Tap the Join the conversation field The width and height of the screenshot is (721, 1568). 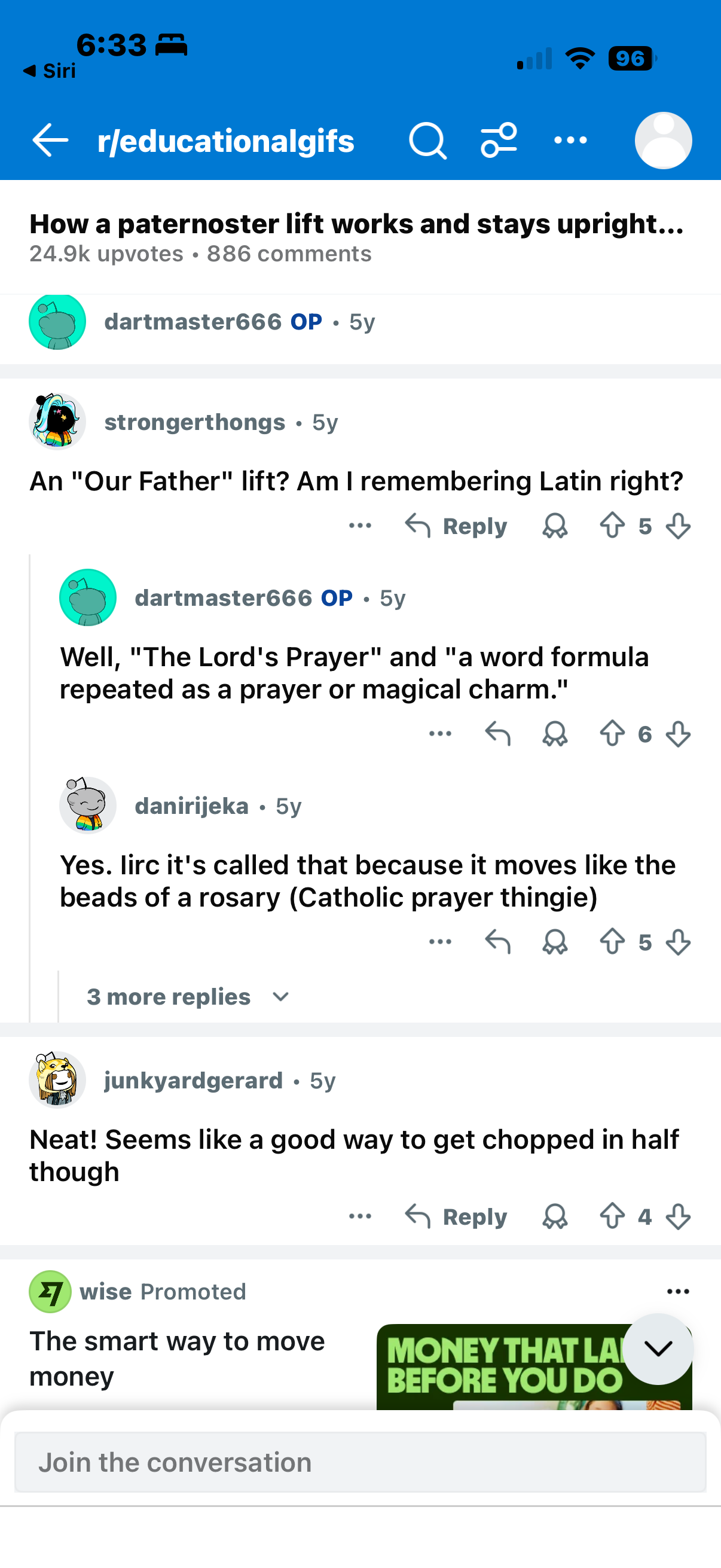click(360, 1462)
